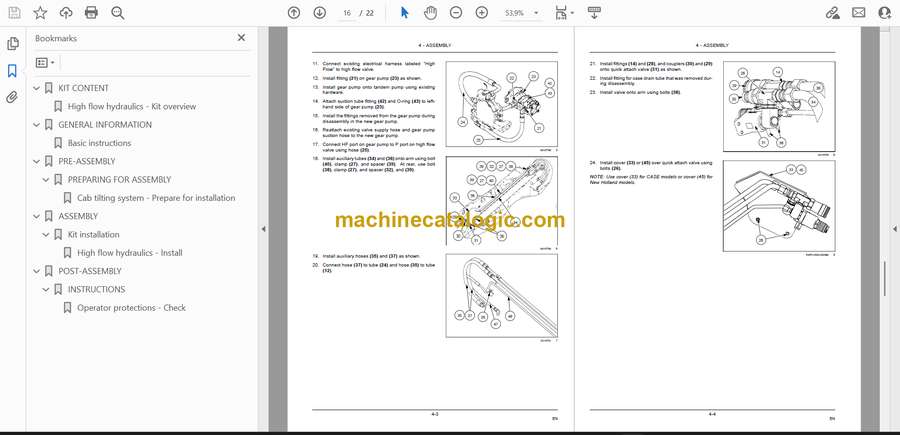Collapse the ASSEMBLY bookmark

tap(37, 216)
